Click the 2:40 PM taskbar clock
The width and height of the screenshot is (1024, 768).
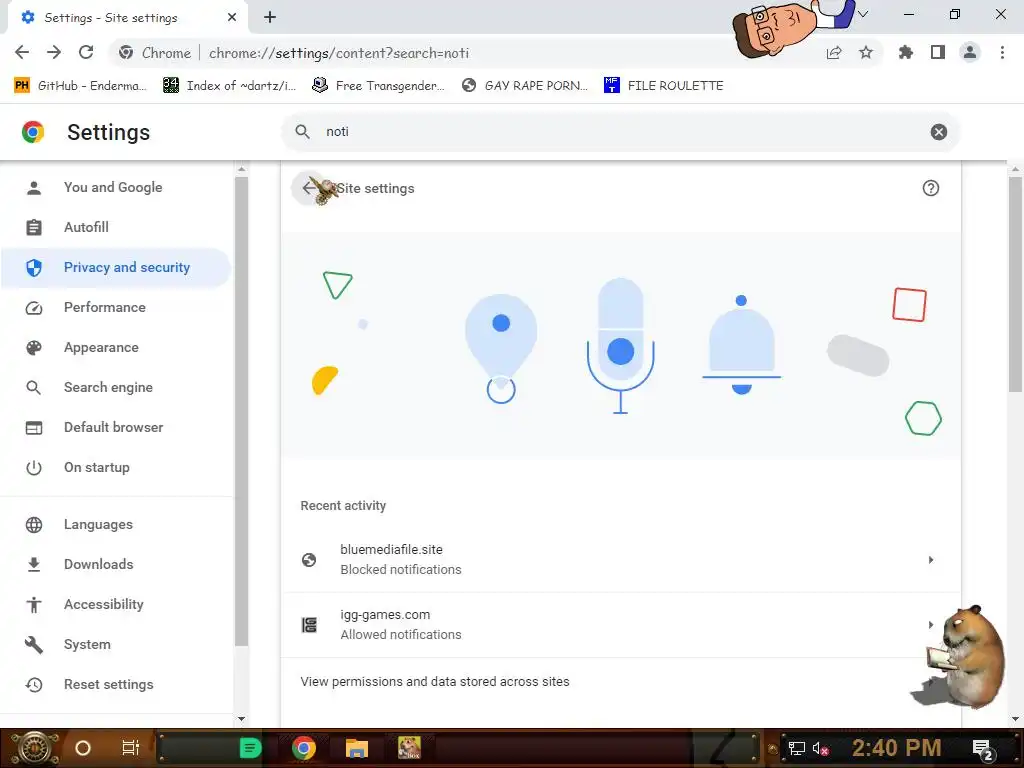click(x=897, y=748)
